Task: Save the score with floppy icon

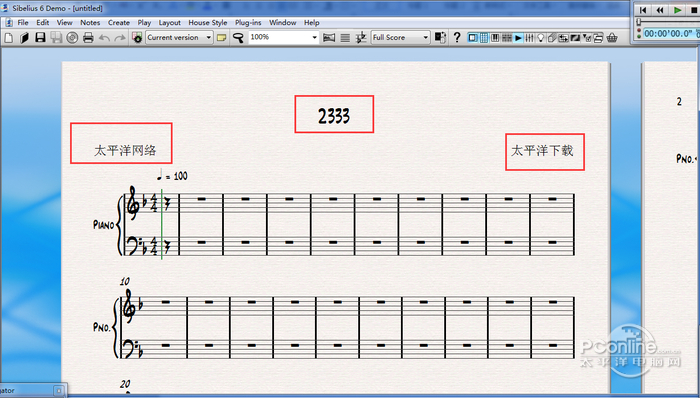Action: point(40,38)
